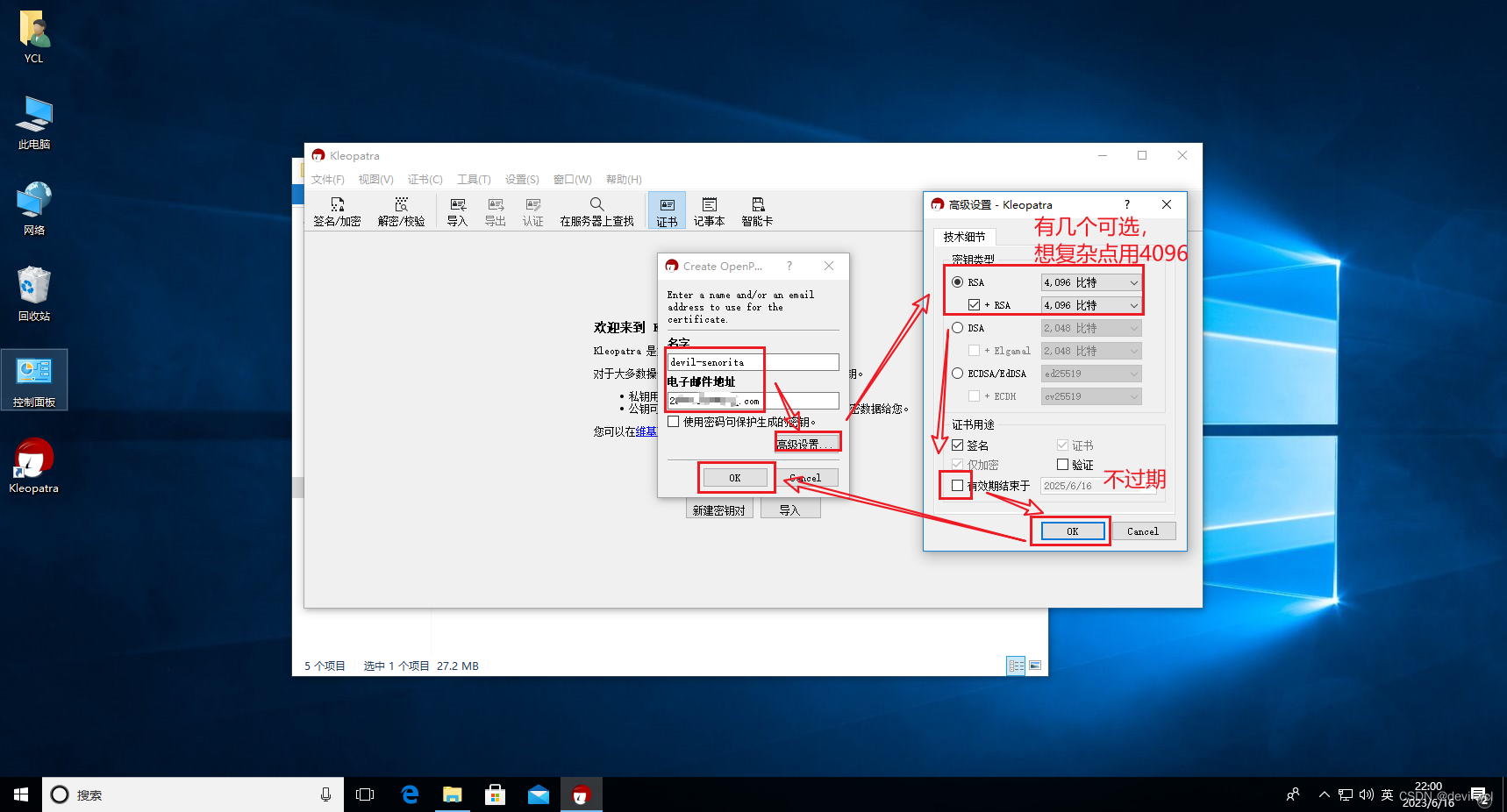This screenshot has height=812, width=1507.
Task: Open the Certificates (证书) menu
Action: click(x=425, y=180)
